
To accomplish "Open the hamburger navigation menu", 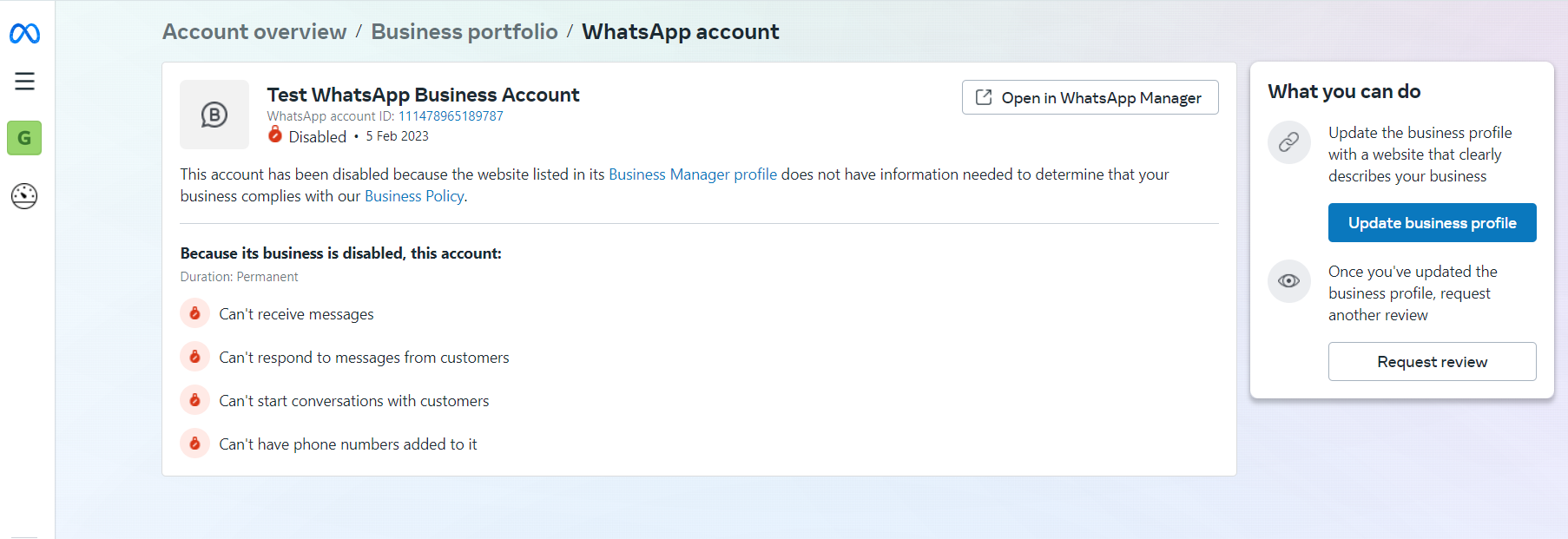I will pos(24,82).
